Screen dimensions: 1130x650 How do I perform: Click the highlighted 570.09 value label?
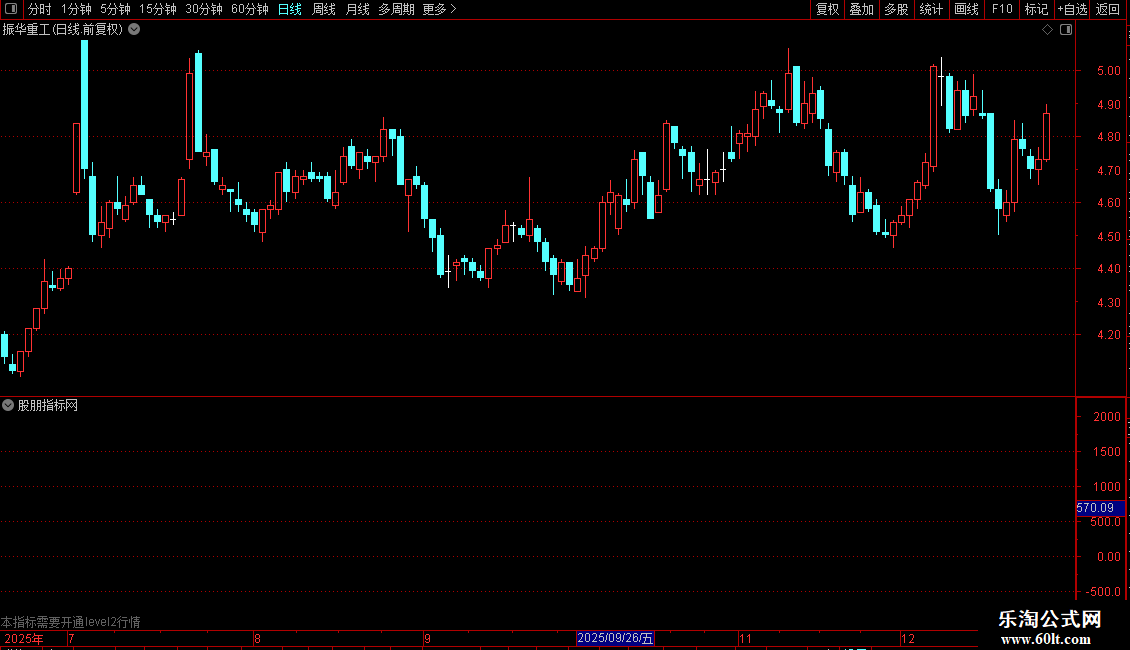click(1100, 508)
